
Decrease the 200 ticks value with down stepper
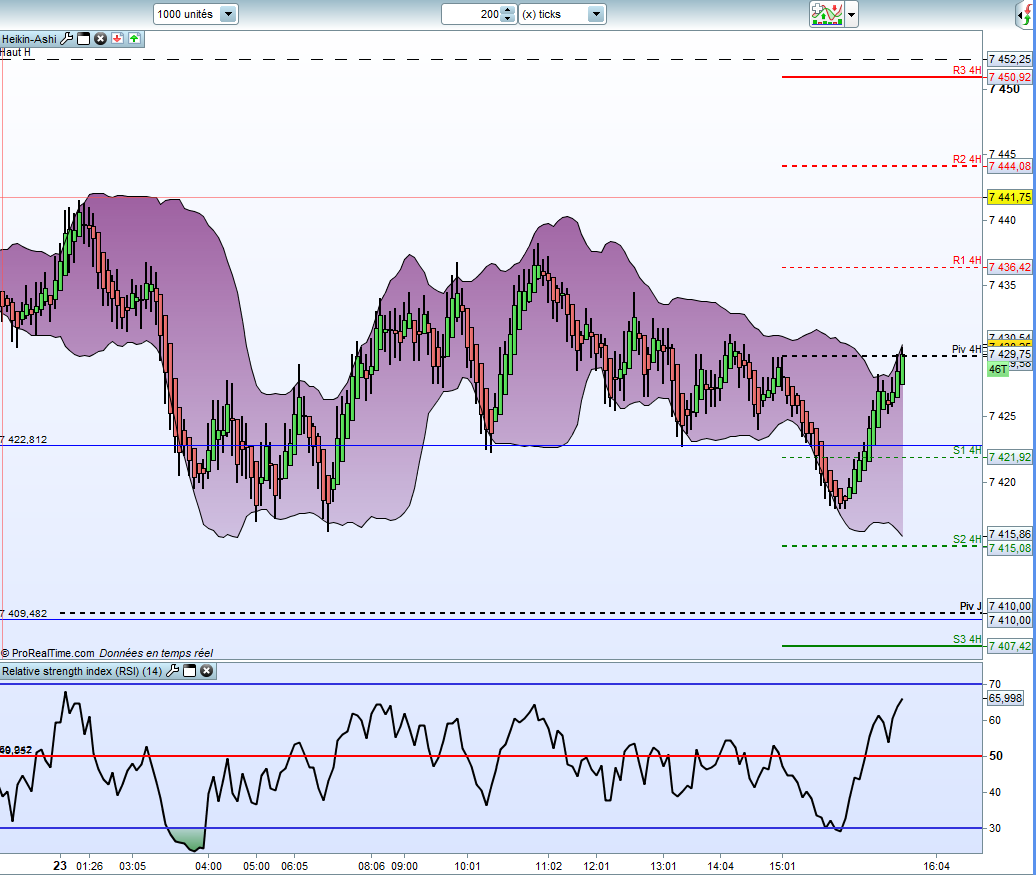tap(507, 19)
